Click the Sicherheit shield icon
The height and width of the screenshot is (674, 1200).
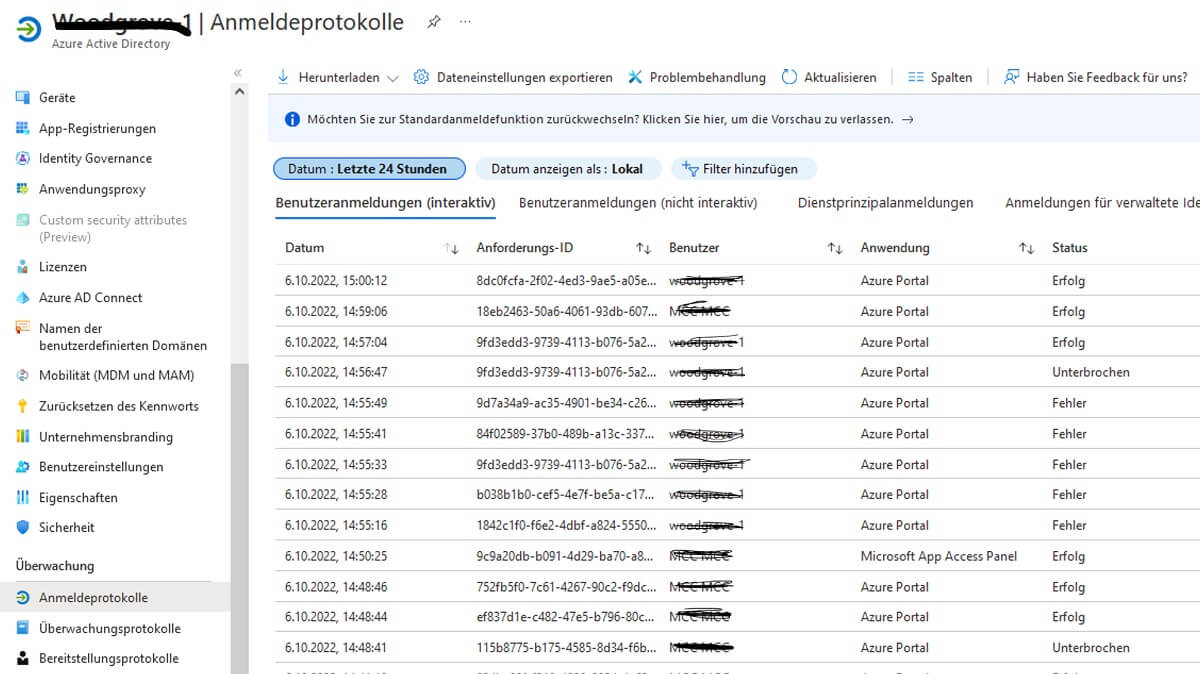tap(23, 527)
